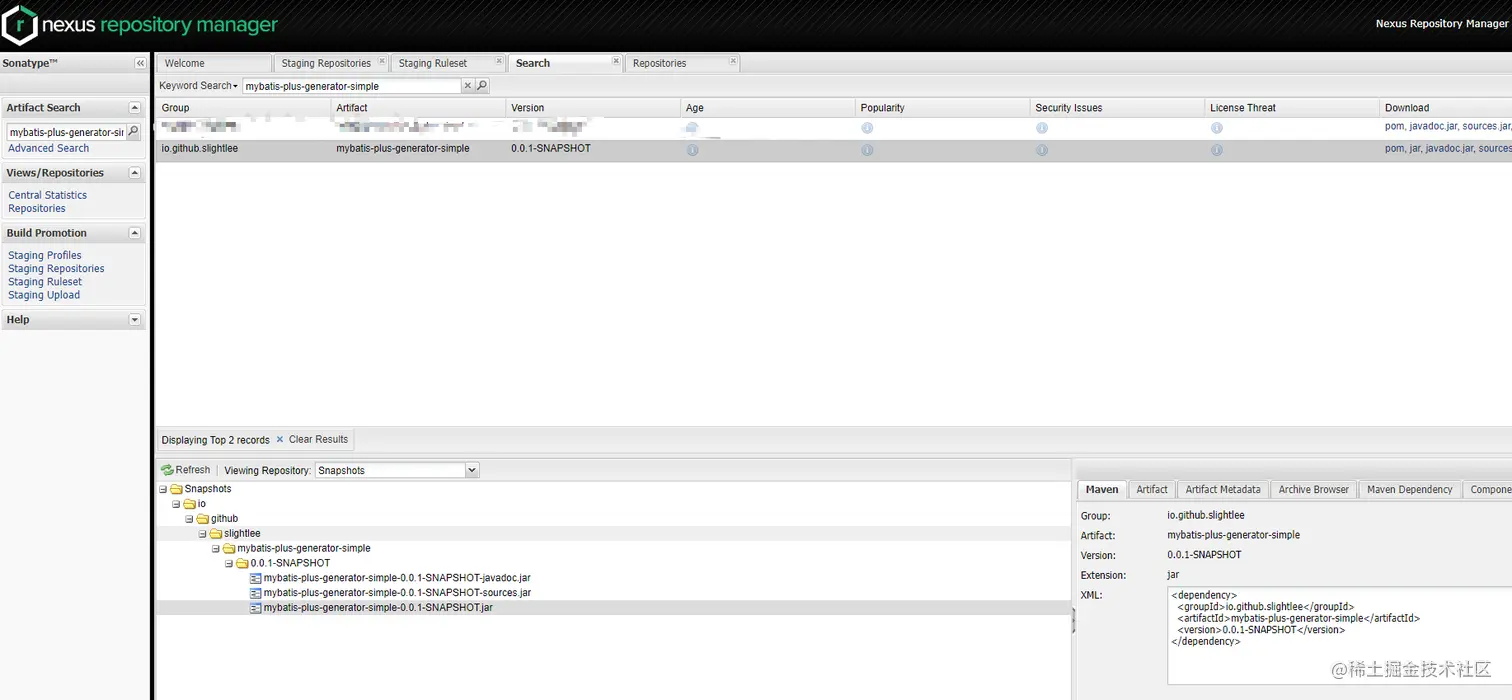The height and width of the screenshot is (700, 1512).
Task: Open the Central Statistics link
Action: point(48,195)
